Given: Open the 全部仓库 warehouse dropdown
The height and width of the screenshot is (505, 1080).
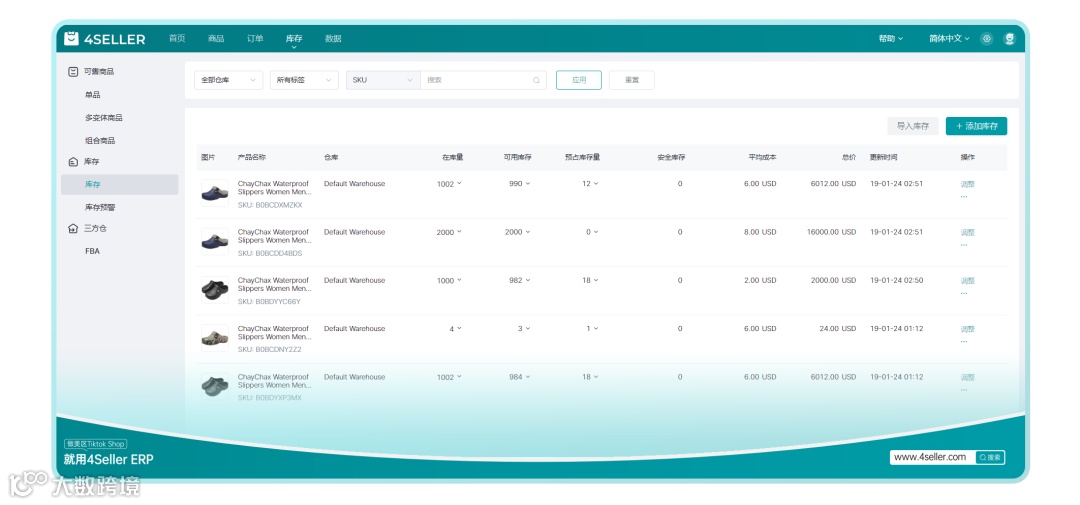Looking at the screenshot, I should pos(229,80).
